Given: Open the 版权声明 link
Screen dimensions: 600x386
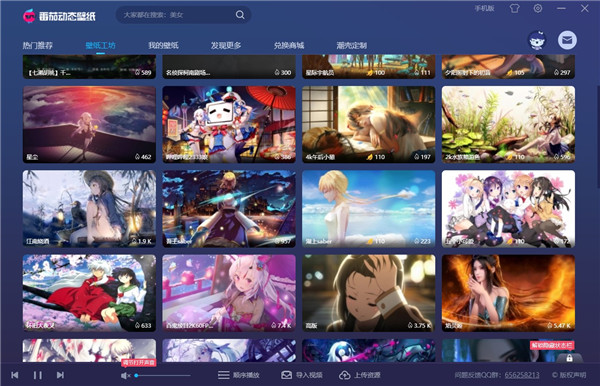Looking at the screenshot, I should coord(569,375).
